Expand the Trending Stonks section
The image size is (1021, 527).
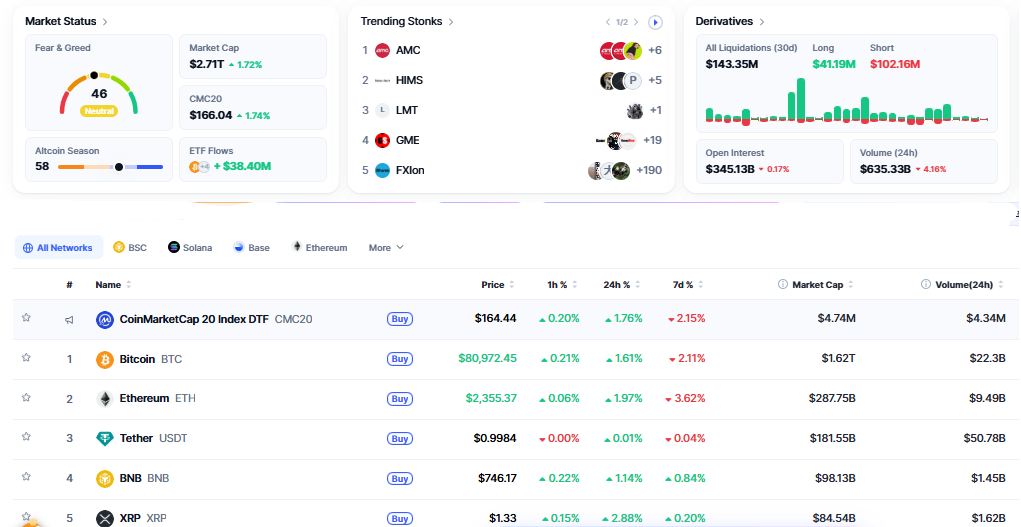(x=407, y=21)
